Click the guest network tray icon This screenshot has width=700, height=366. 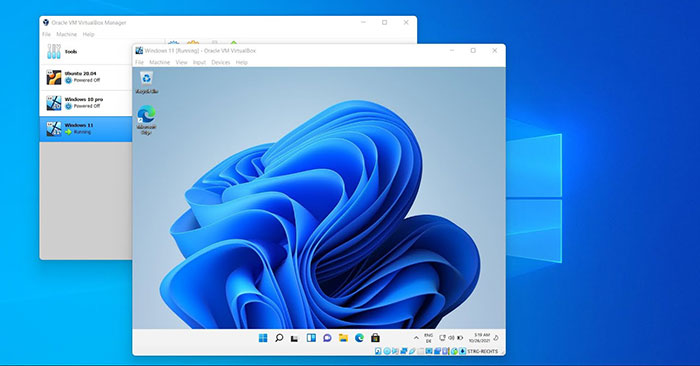click(x=442, y=338)
